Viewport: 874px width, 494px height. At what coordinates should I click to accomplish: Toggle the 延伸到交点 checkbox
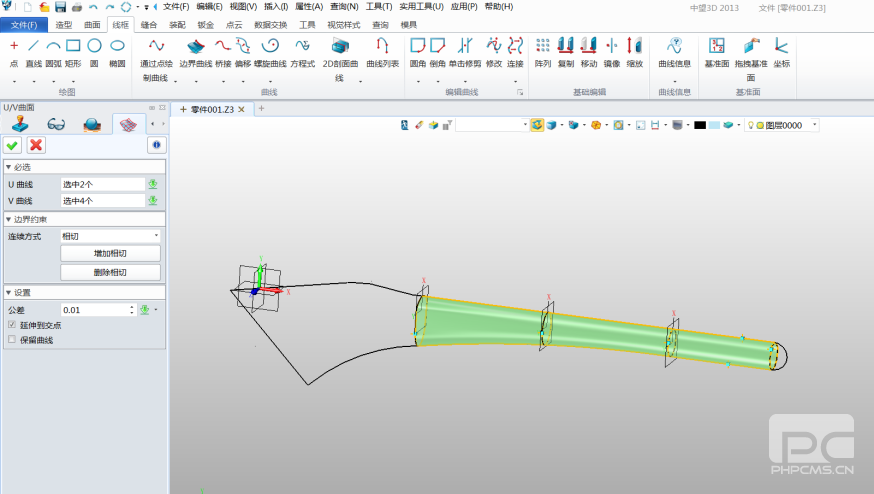[x=12, y=325]
